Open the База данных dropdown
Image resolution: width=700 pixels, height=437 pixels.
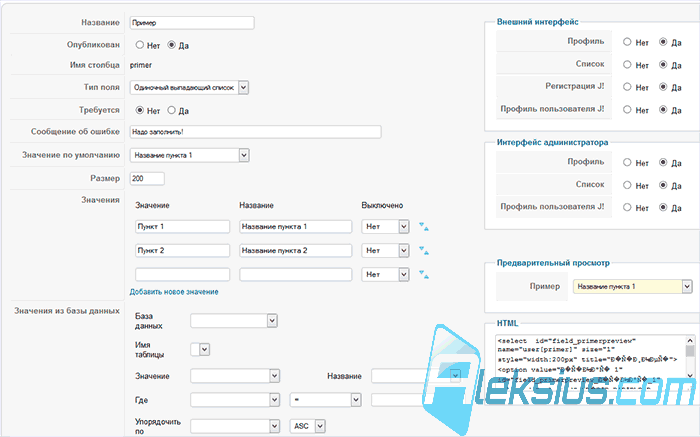click(234, 320)
